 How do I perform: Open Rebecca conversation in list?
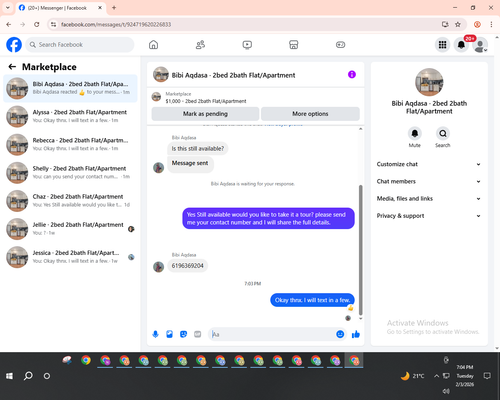(x=70, y=144)
